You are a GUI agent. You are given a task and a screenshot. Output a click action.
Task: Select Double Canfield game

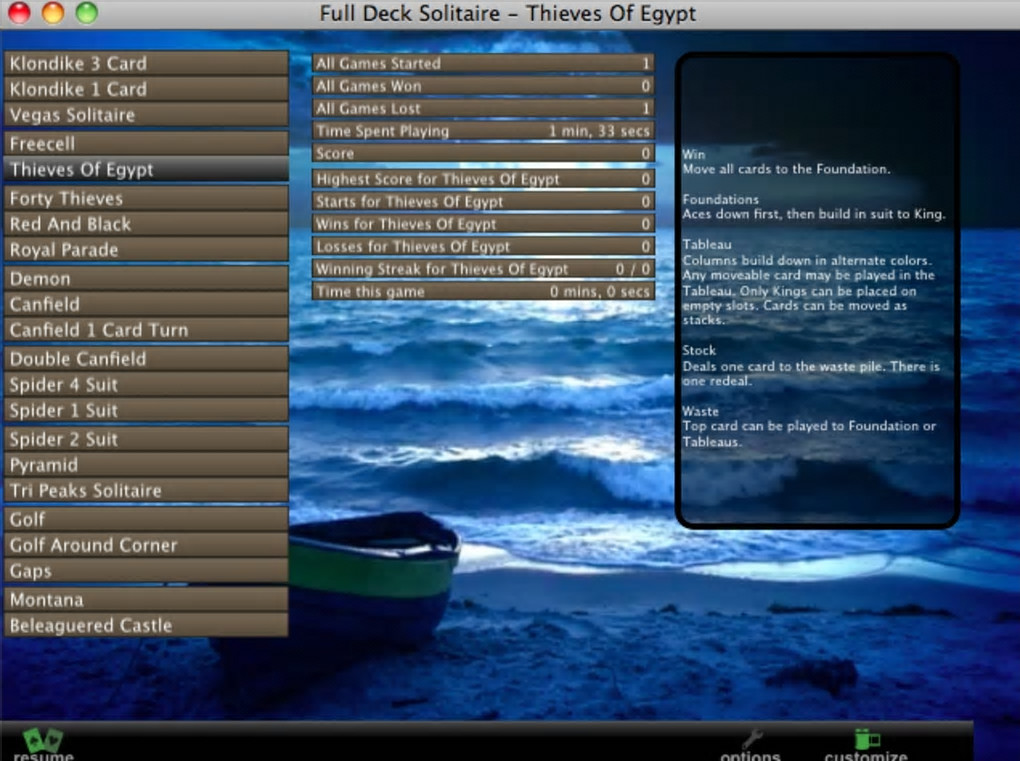pyautogui.click(x=146, y=358)
